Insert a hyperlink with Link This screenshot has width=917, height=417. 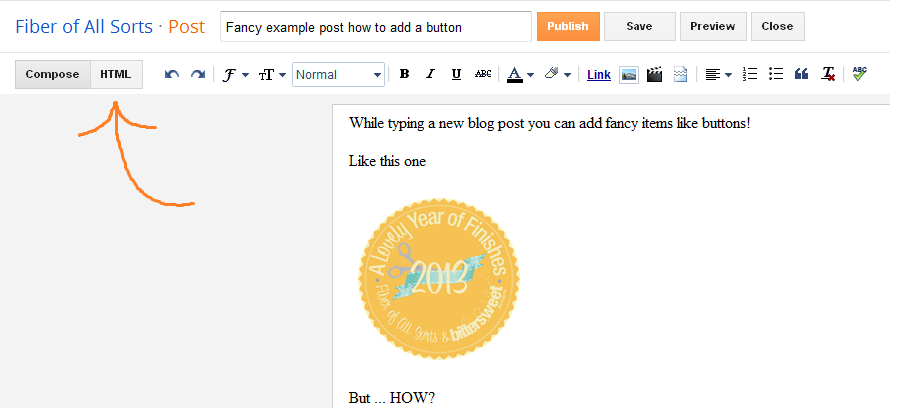(x=599, y=75)
